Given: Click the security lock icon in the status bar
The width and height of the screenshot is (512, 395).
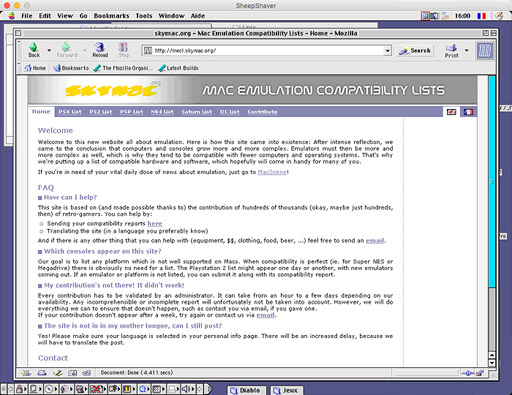Looking at the screenshot, I should click(480, 373).
